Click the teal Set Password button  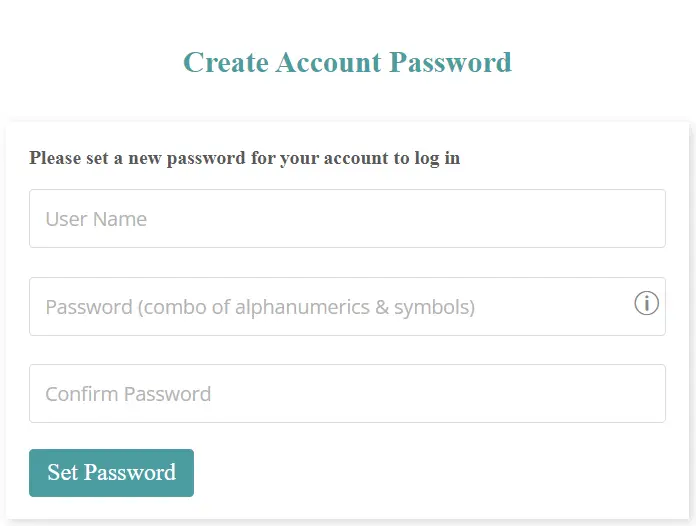111,473
